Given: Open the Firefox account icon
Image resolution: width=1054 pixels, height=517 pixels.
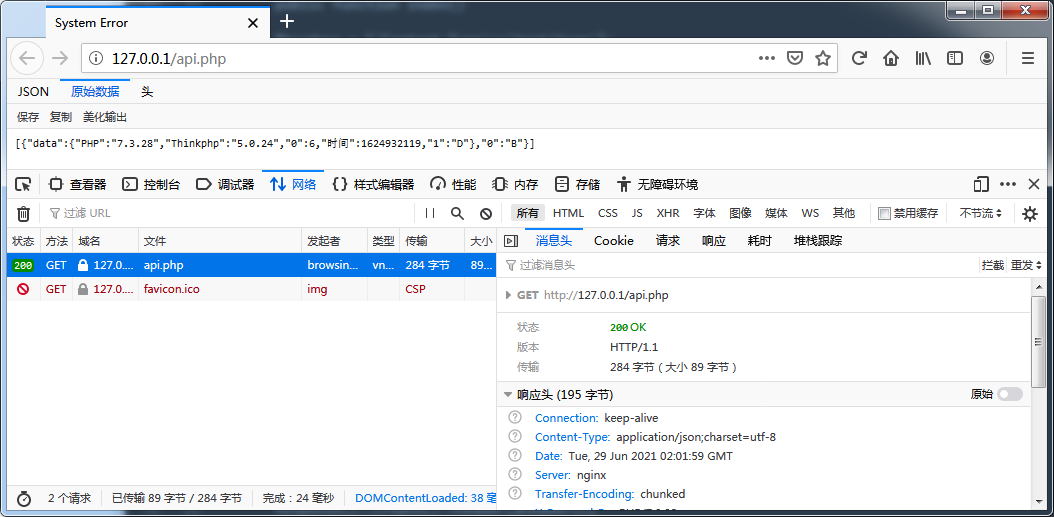Looking at the screenshot, I should pos(987,58).
